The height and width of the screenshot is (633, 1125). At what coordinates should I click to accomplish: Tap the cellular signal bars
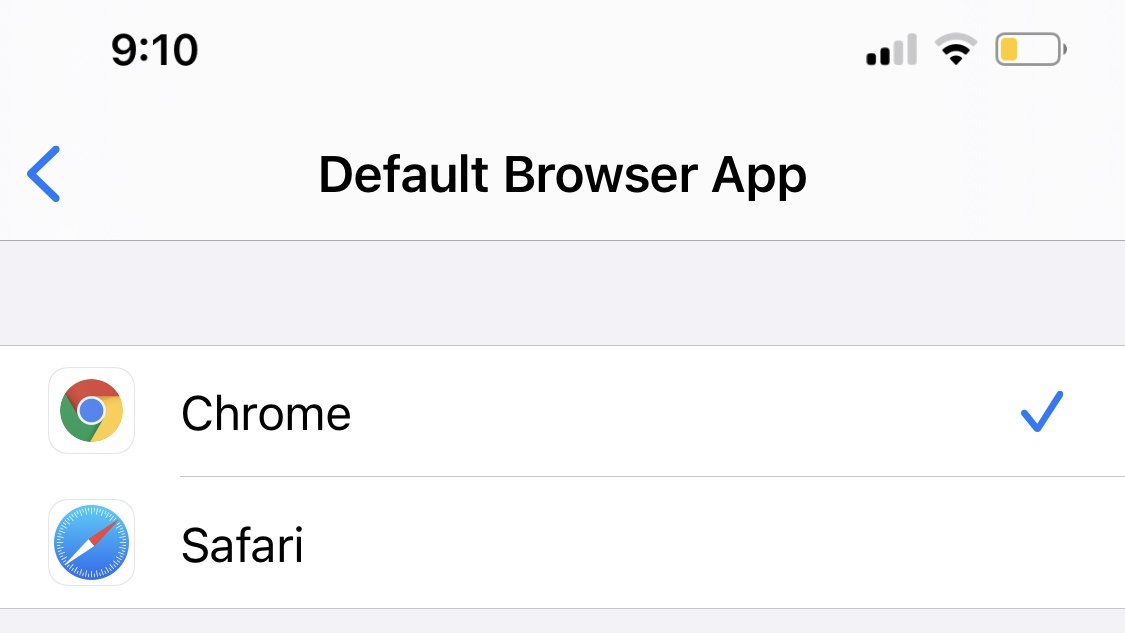[x=890, y=50]
